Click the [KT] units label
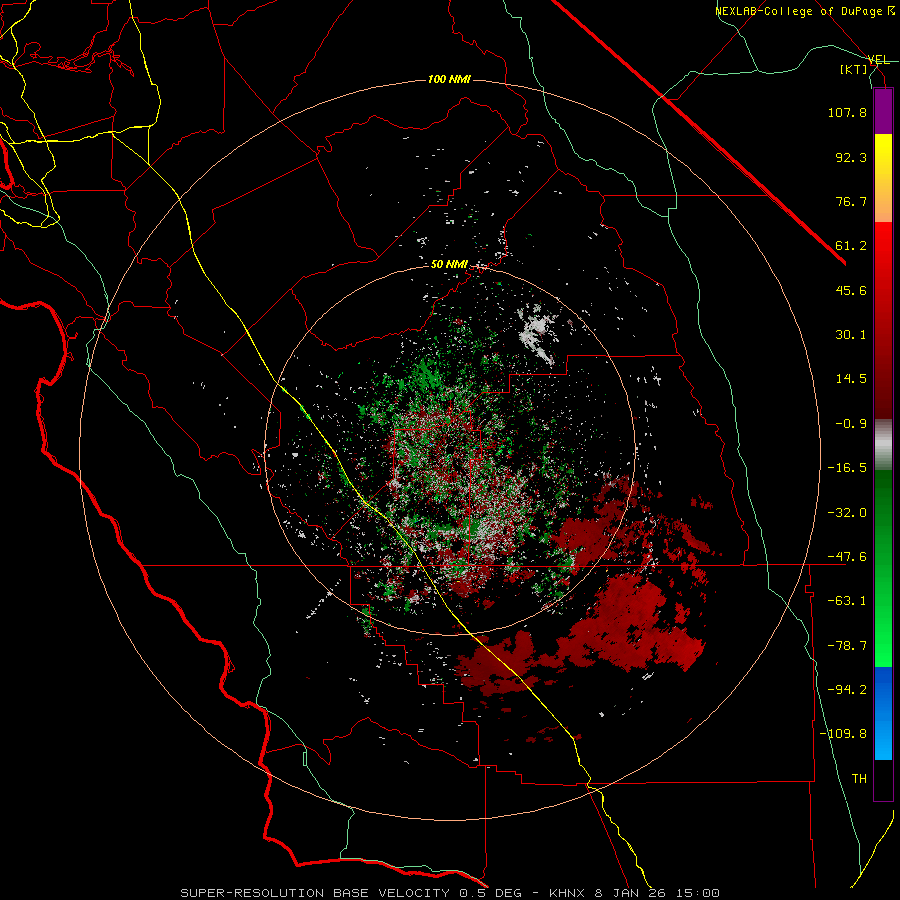Viewport: 900px width, 900px height. coord(853,69)
